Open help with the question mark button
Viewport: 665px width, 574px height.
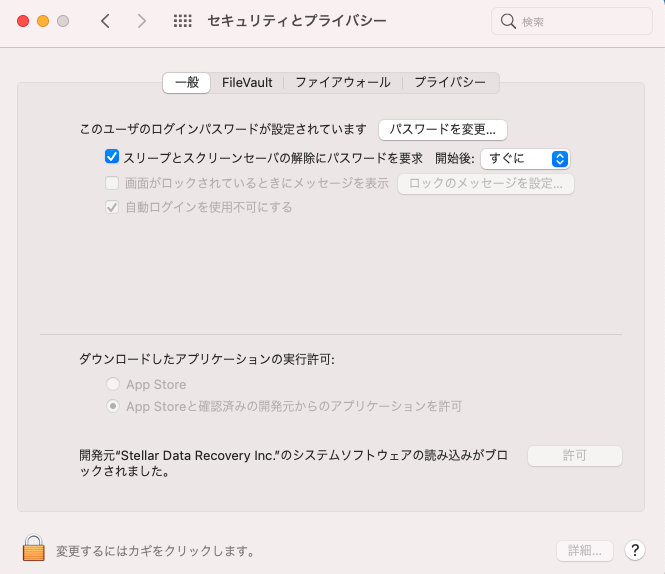tap(635, 551)
